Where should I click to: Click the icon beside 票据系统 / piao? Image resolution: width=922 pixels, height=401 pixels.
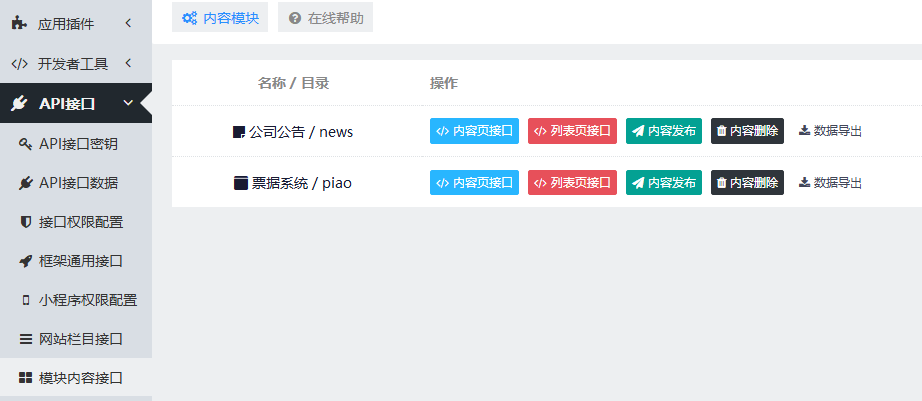239,182
